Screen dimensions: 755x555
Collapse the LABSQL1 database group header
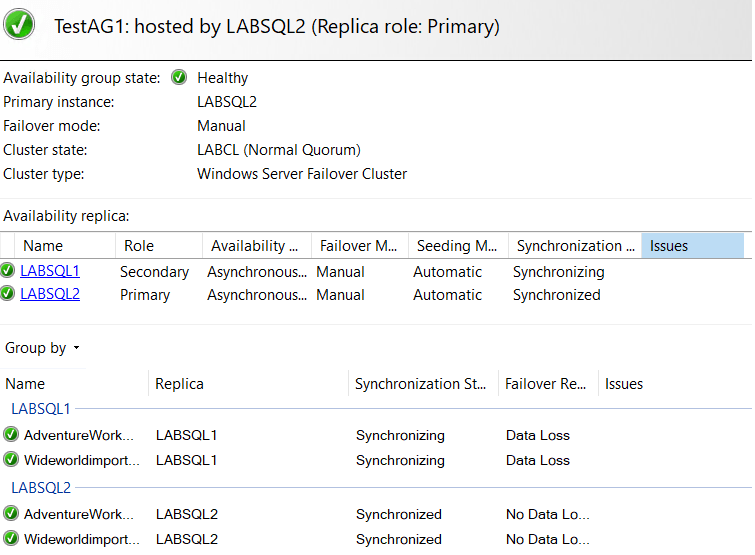[41, 409]
